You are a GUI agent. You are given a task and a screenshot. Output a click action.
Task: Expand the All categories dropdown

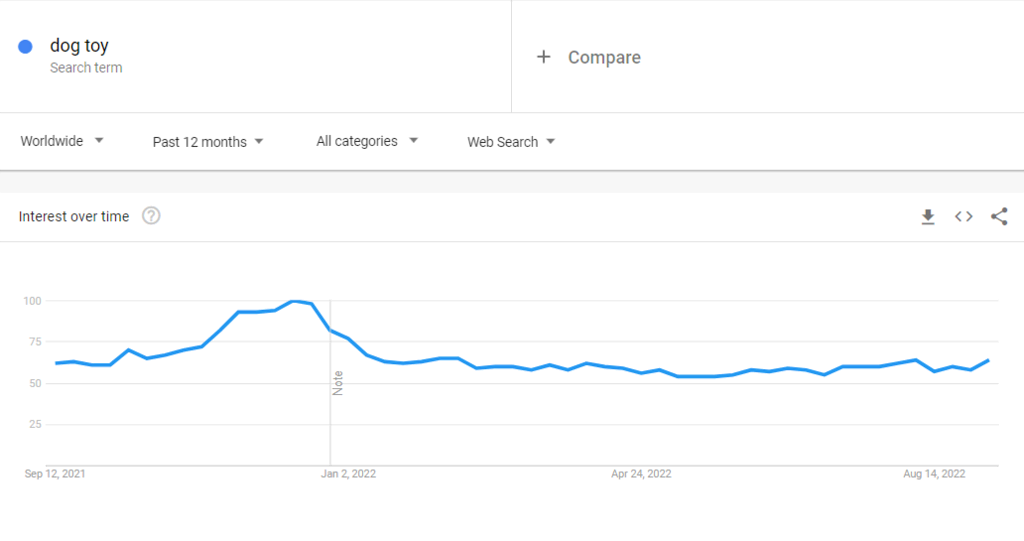click(367, 141)
